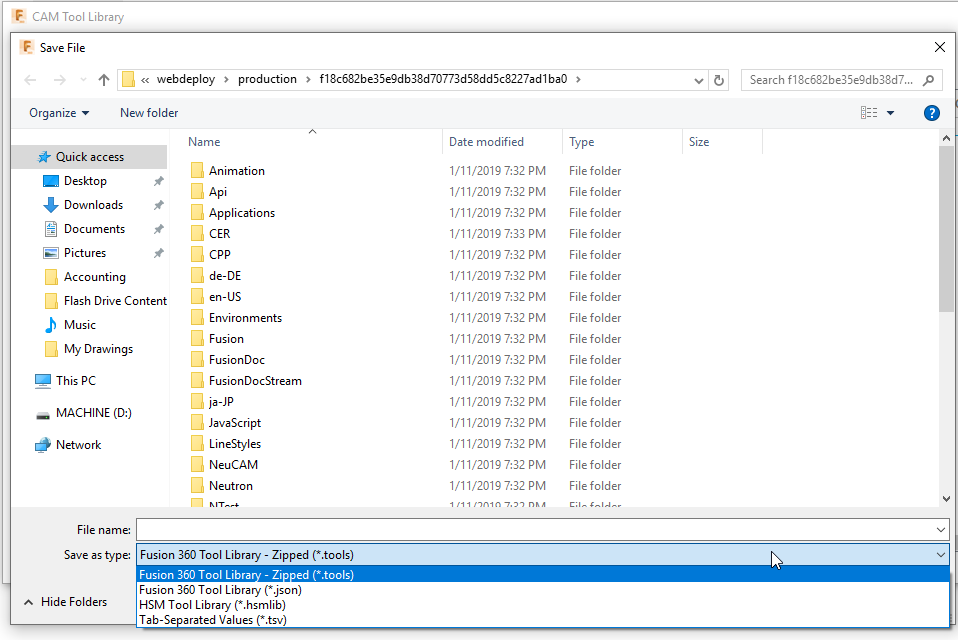Open the Organize menu

(59, 113)
